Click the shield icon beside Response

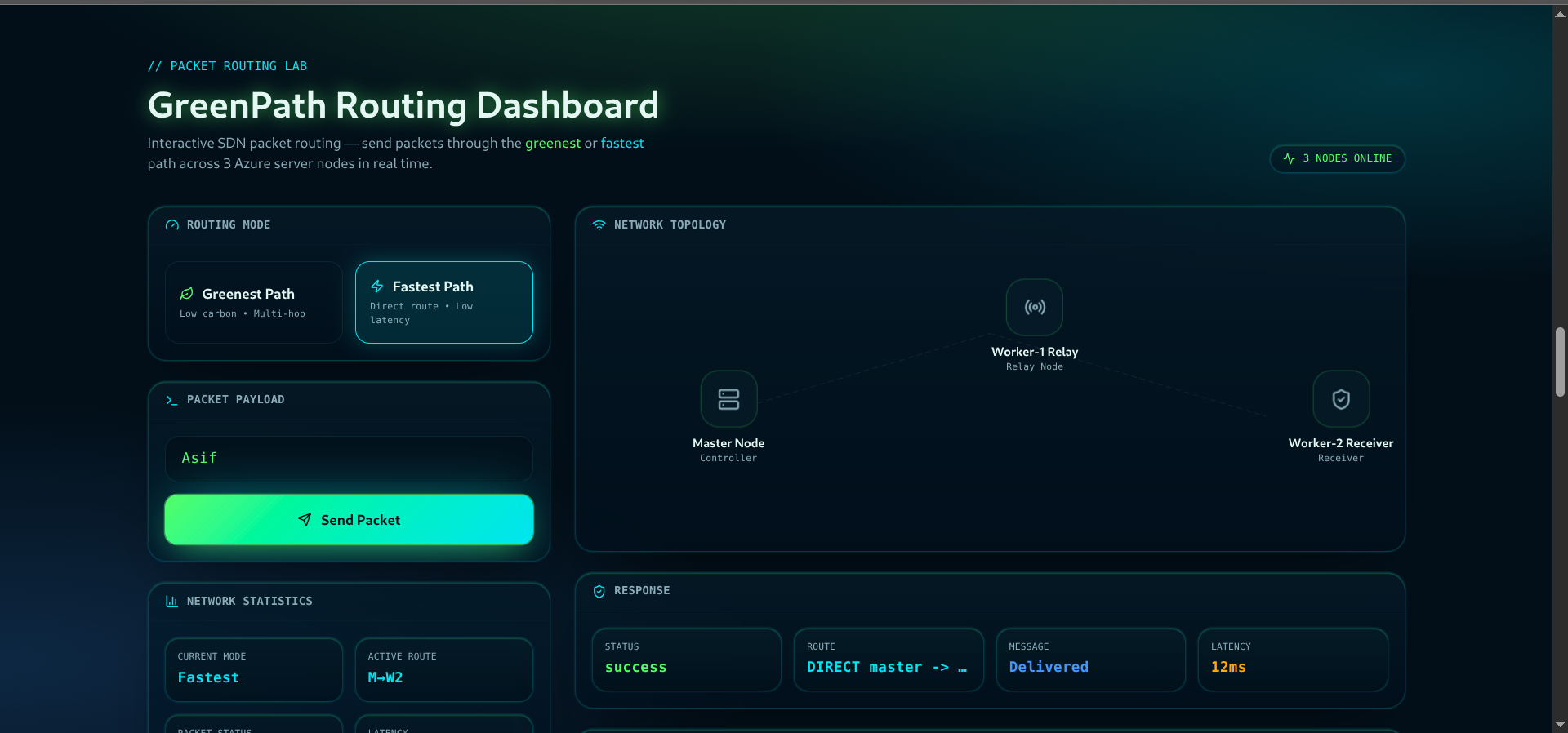click(x=599, y=591)
